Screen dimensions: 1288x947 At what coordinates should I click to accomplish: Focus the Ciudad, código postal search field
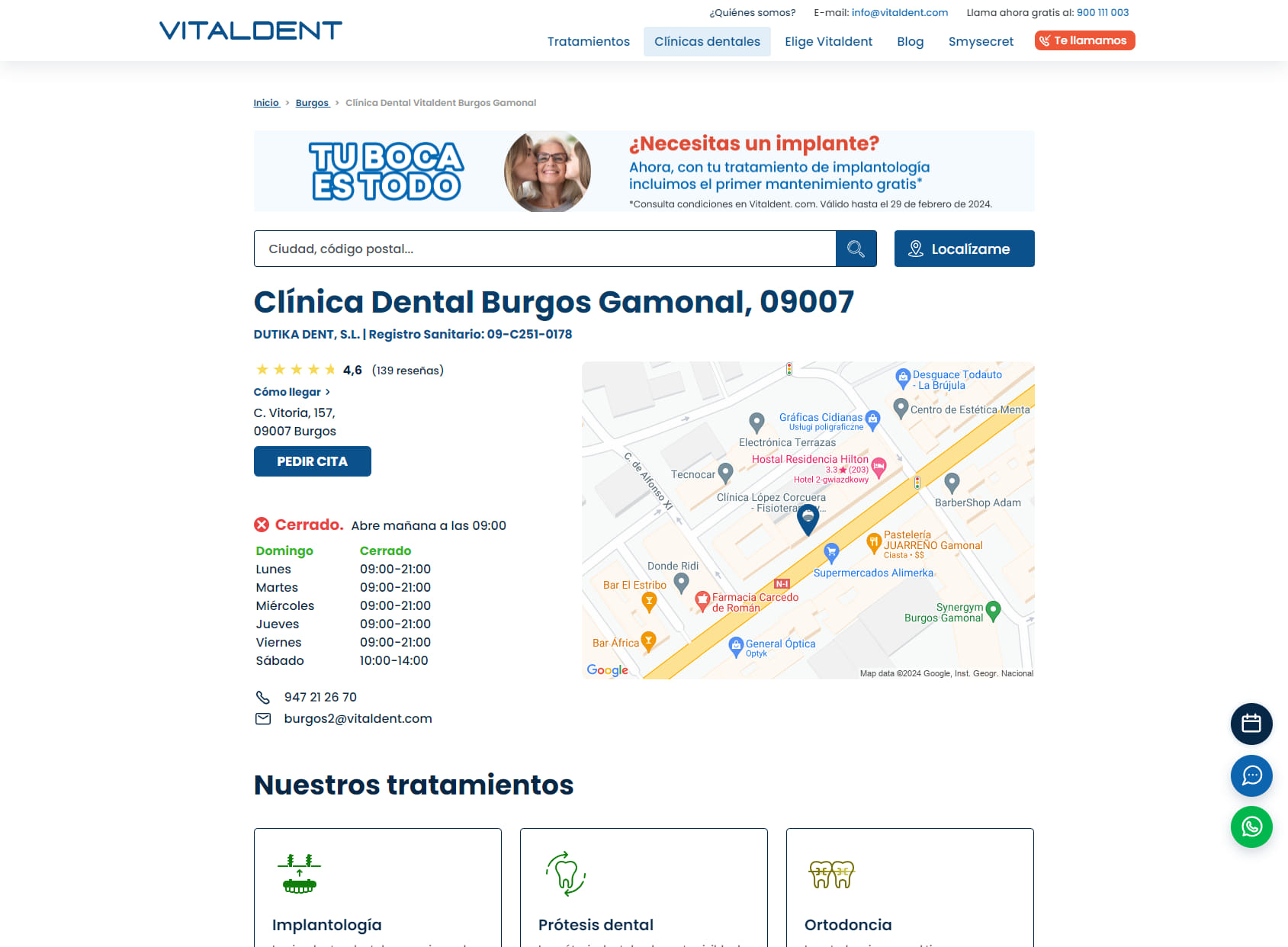click(x=544, y=249)
